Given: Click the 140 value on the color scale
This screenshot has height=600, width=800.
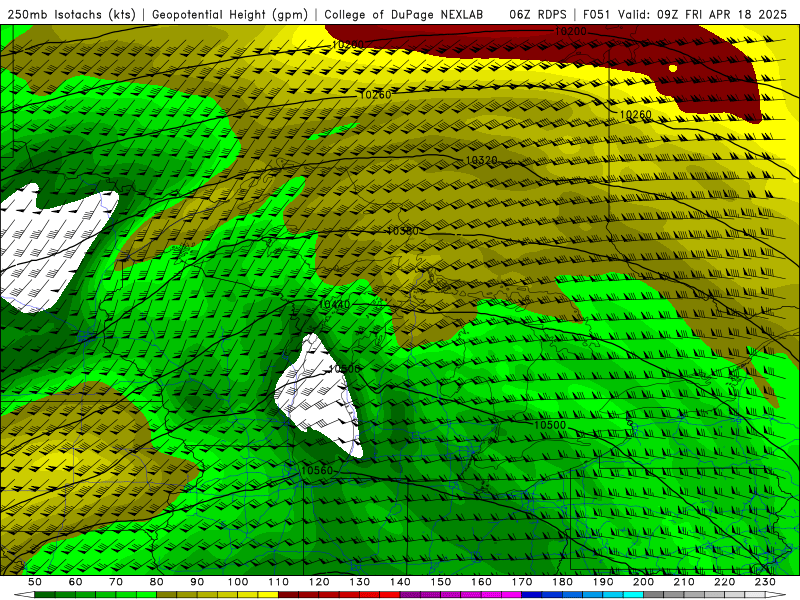Looking at the screenshot, I should tap(400, 582).
